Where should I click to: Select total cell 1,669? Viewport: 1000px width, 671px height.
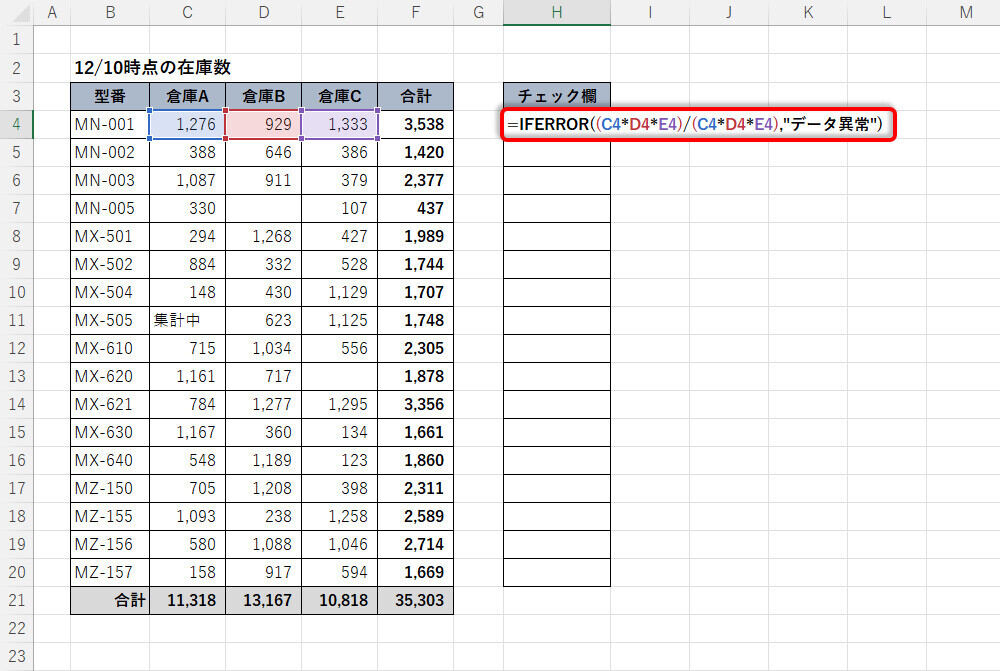(x=416, y=573)
